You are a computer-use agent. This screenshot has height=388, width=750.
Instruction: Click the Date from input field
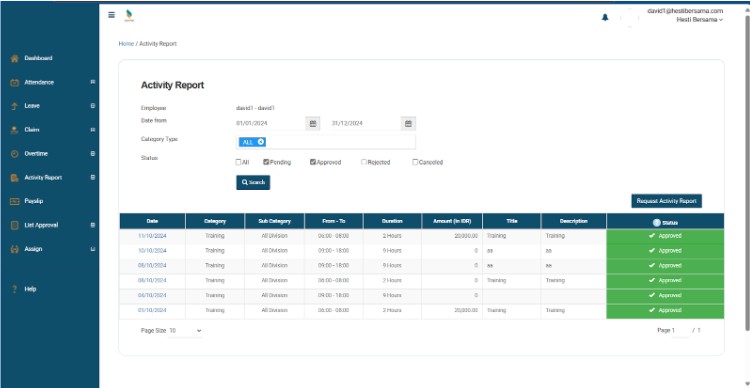(270, 123)
